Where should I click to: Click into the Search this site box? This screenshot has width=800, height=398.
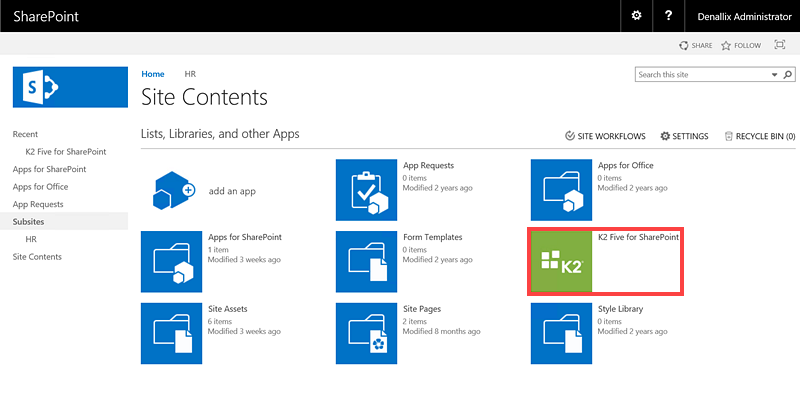click(703, 74)
